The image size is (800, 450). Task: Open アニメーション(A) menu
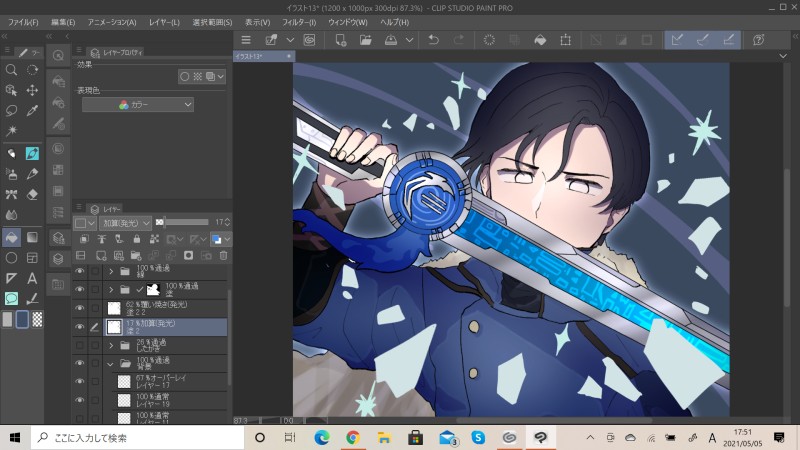pyautogui.click(x=112, y=22)
